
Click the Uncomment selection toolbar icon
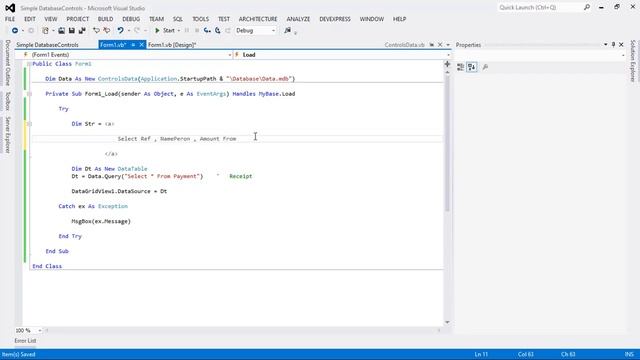pos(107,31)
